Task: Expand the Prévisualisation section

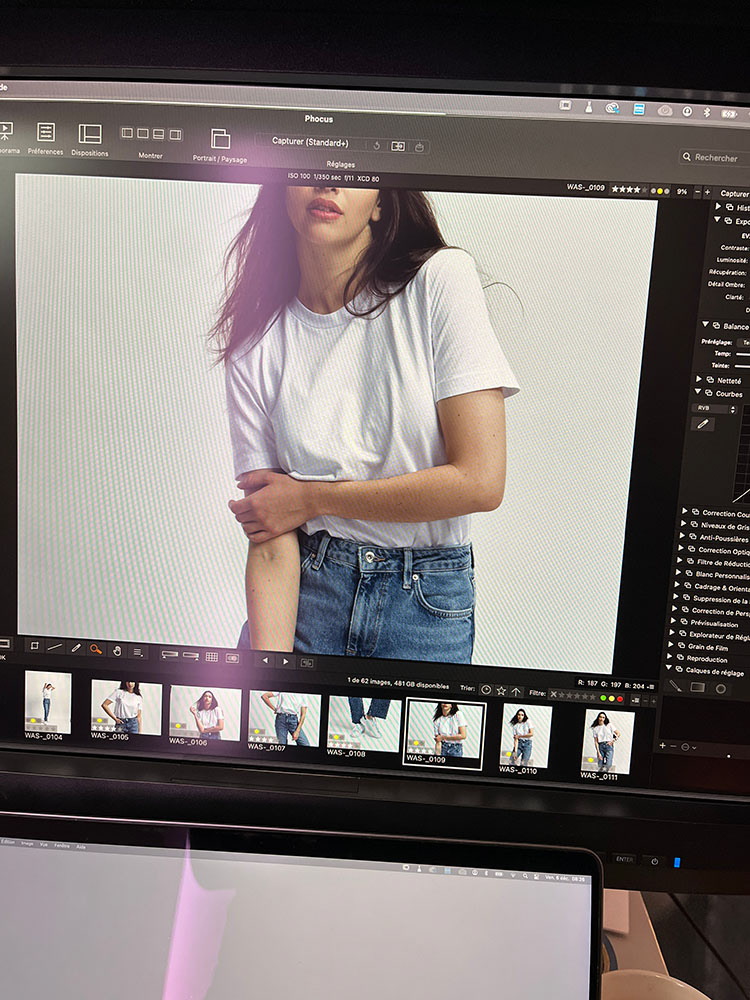Action: tap(673, 621)
